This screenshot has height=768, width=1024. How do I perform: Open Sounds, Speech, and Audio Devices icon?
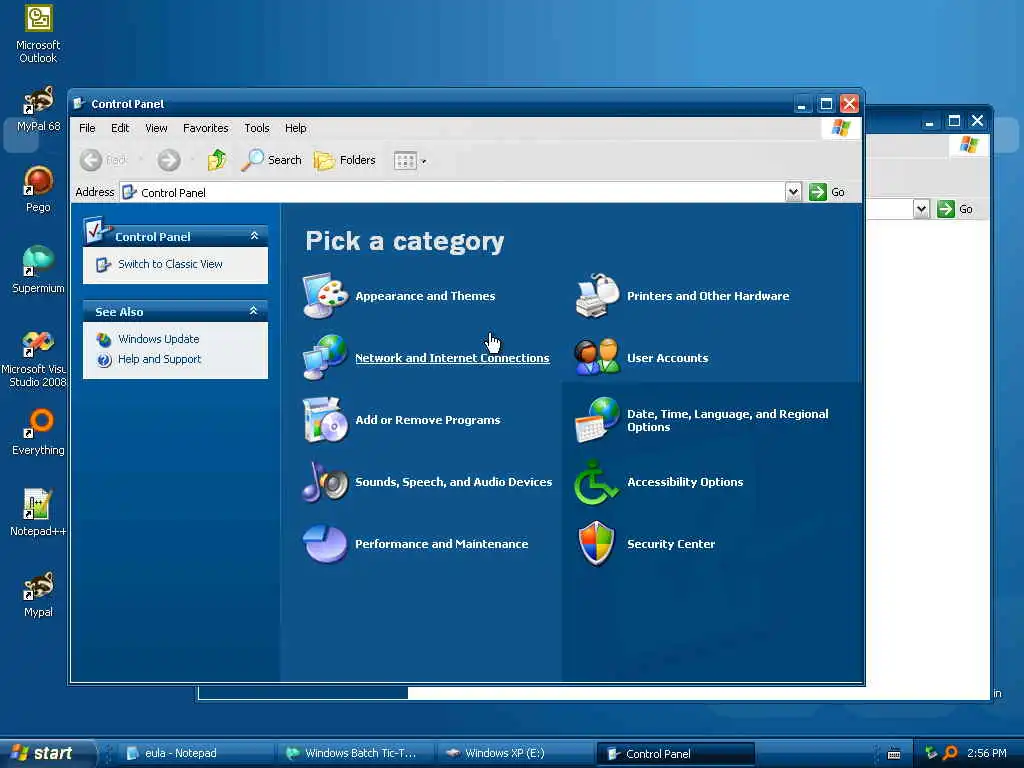click(325, 482)
